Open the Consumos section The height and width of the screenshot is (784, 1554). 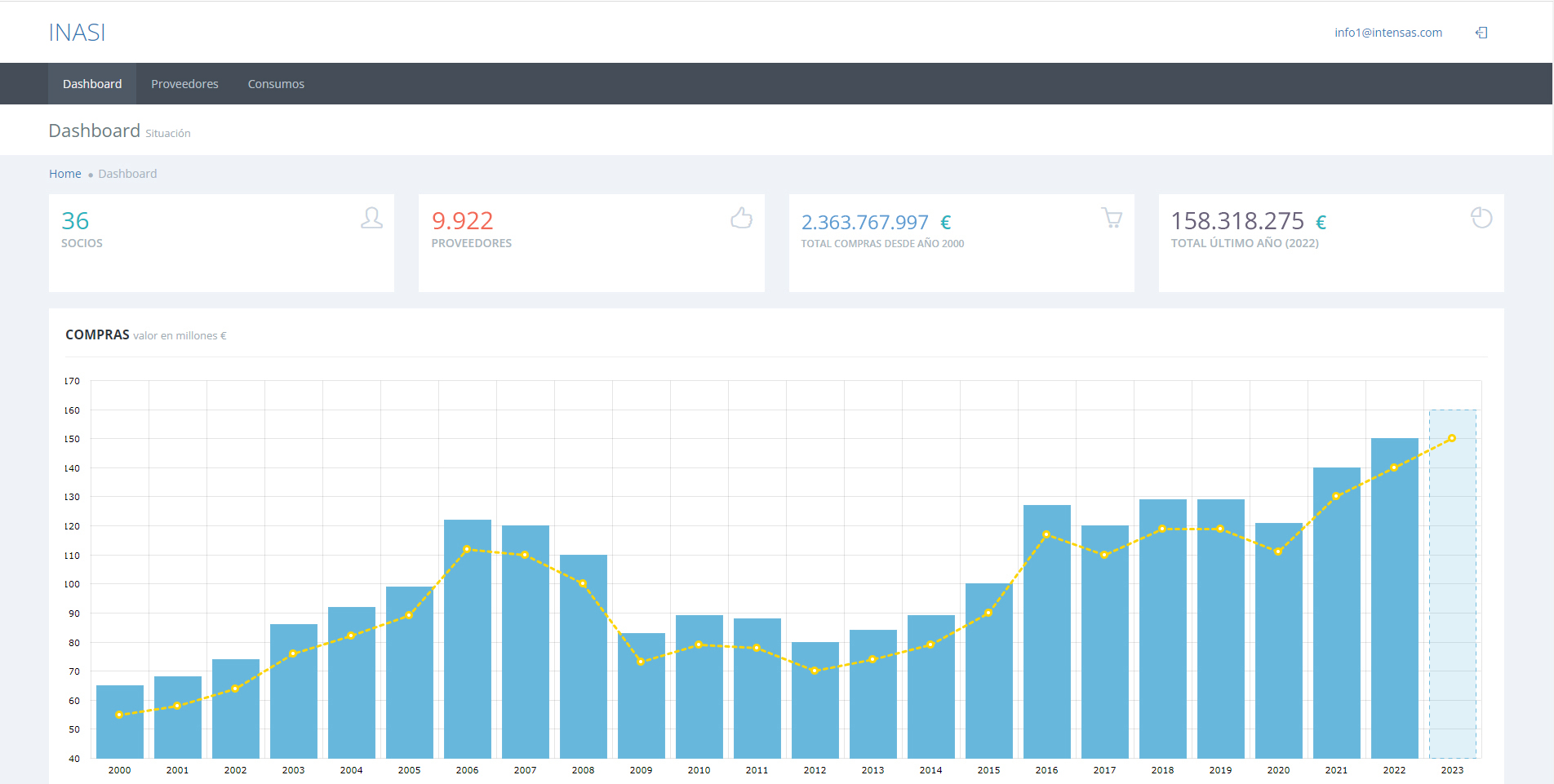tap(276, 83)
